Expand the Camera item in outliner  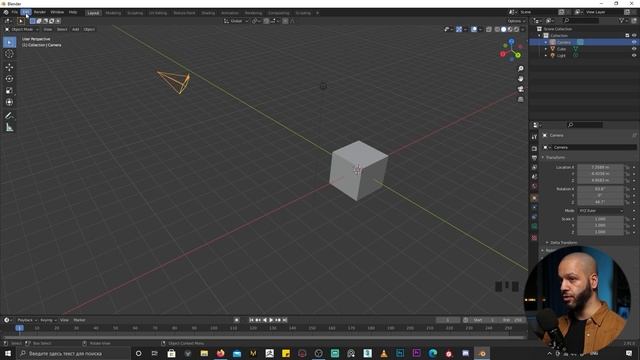coord(546,42)
